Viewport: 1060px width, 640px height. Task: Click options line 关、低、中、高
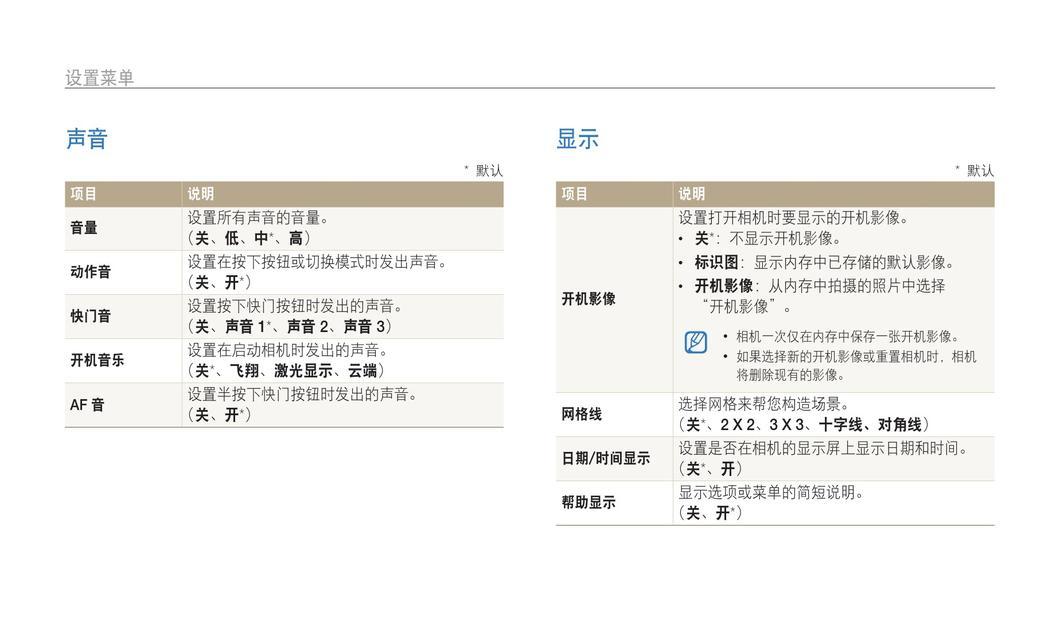249,238
